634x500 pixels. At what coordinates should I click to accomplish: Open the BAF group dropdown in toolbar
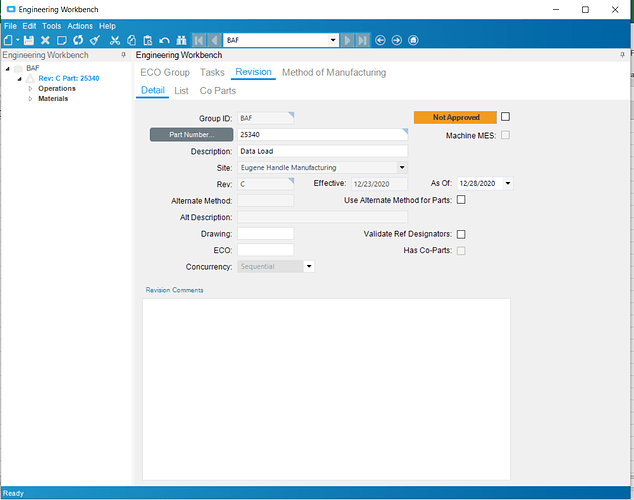pyautogui.click(x=333, y=40)
